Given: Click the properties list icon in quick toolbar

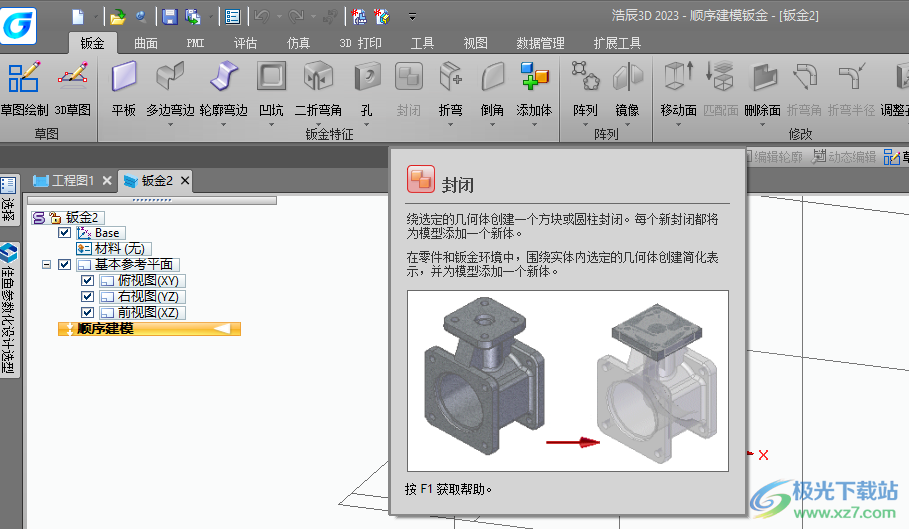Looking at the screenshot, I should 232,17.
